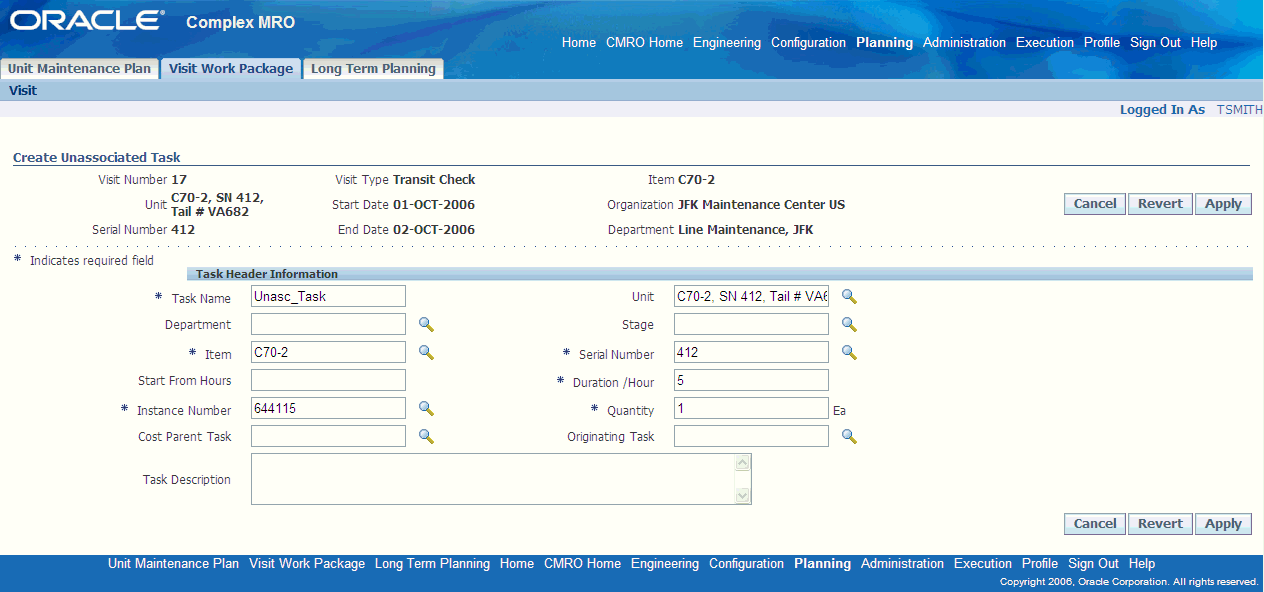Click the Quantity input field
Viewport: 1264px width, 592px height.
751,408
